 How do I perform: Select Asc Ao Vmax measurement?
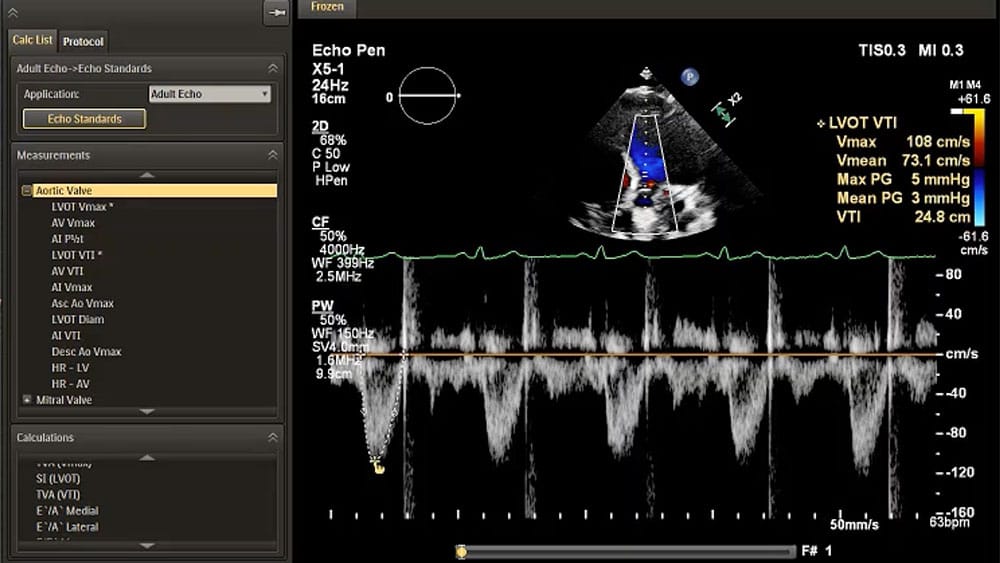pyautogui.click(x=82, y=303)
